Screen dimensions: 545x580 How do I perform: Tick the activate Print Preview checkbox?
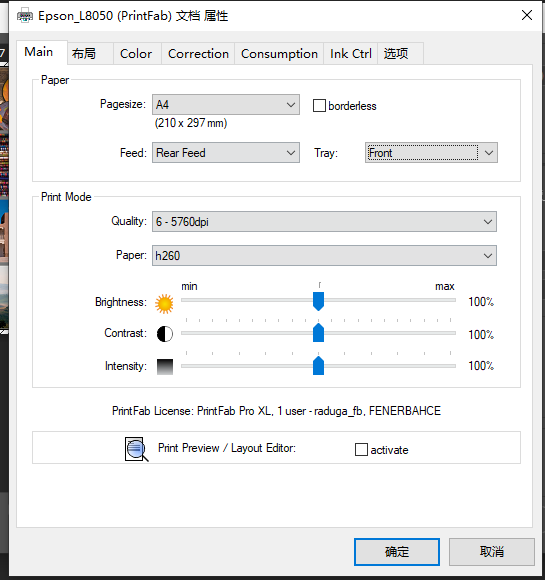361,450
